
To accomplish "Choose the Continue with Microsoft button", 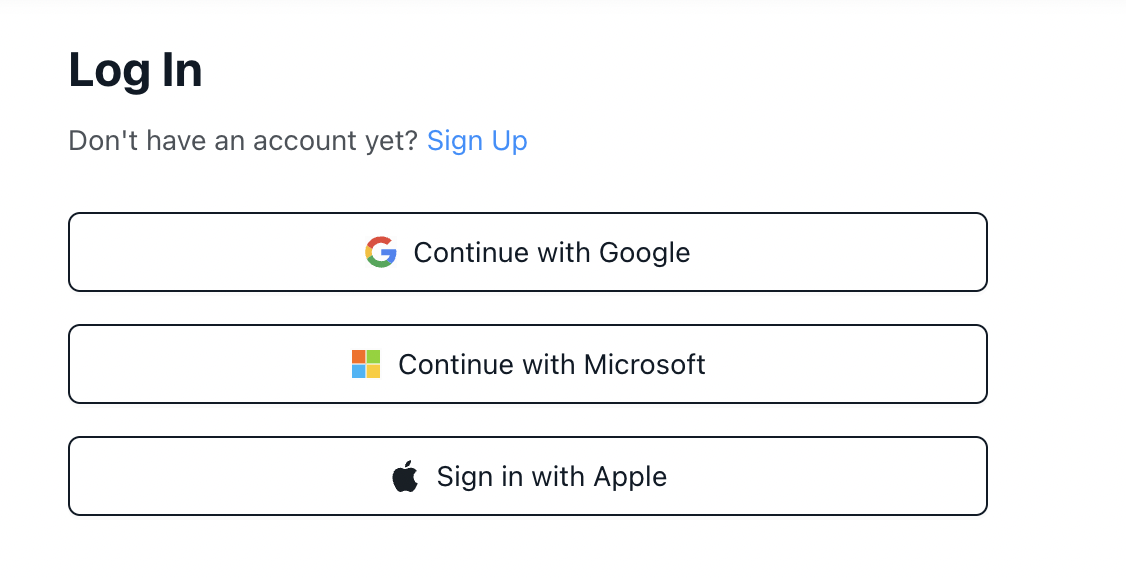I will pyautogui.click(x=528, y=364).
